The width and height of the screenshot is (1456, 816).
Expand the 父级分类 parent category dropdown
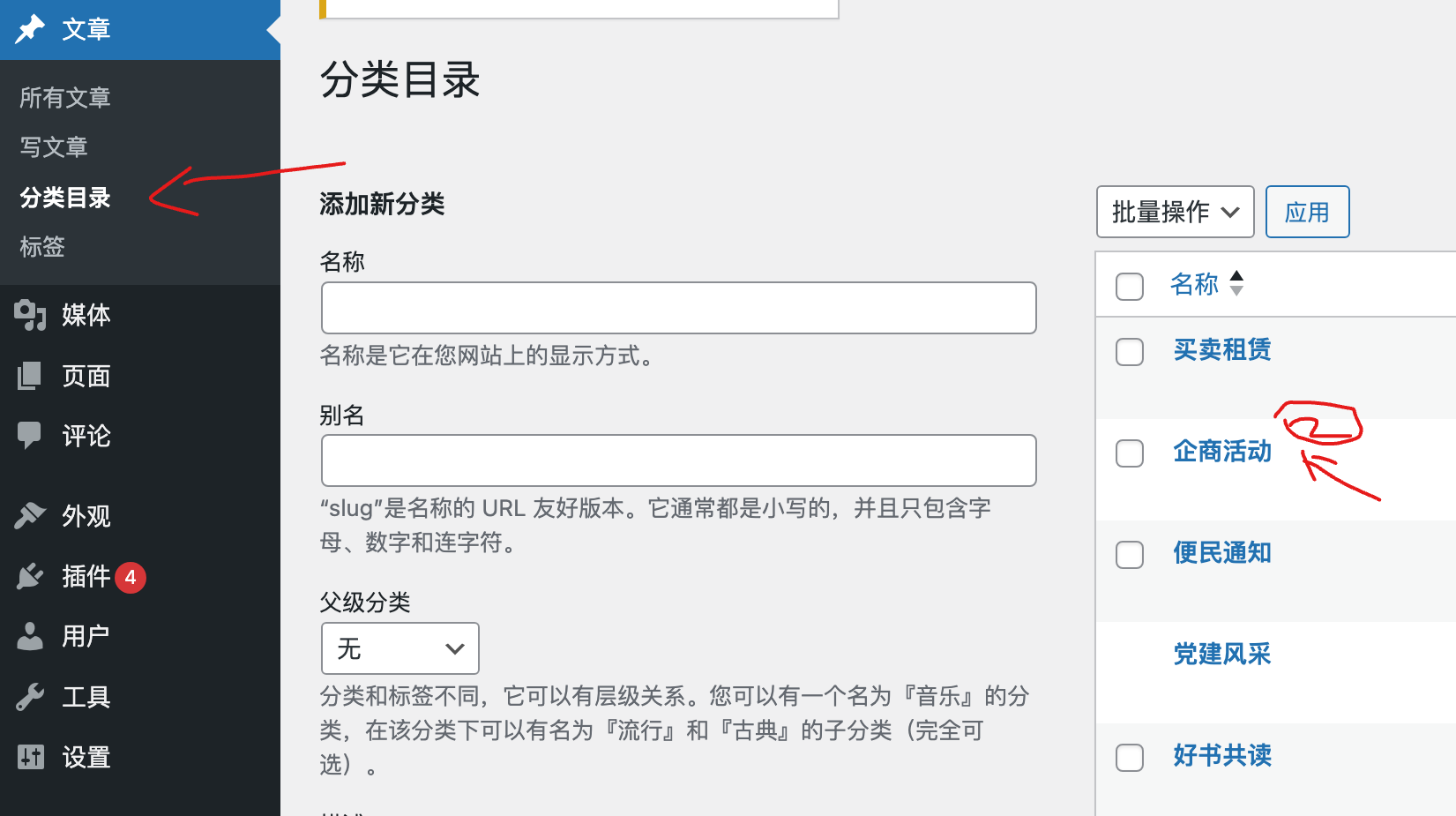(399, 648)
